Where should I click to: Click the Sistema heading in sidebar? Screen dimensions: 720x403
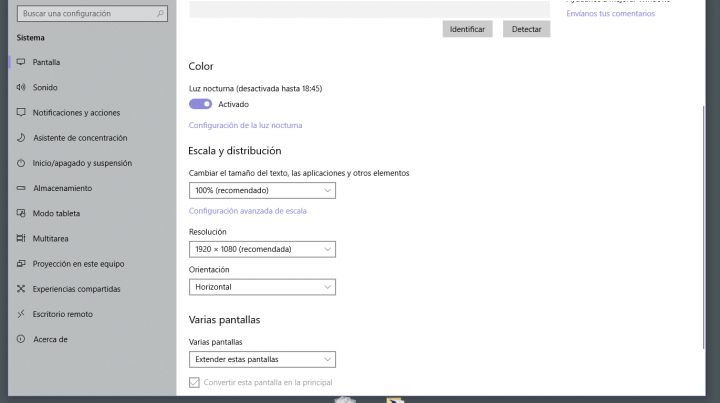[30, 38]
